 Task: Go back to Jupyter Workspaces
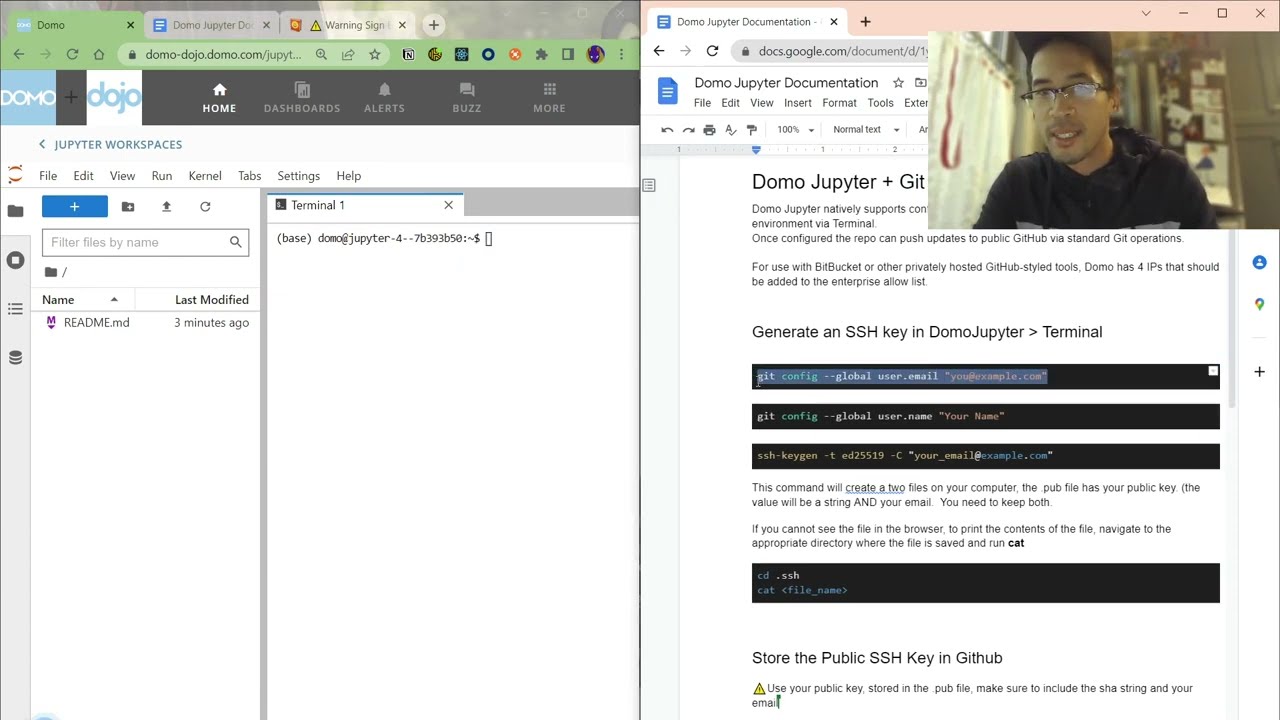pos(110,145)
